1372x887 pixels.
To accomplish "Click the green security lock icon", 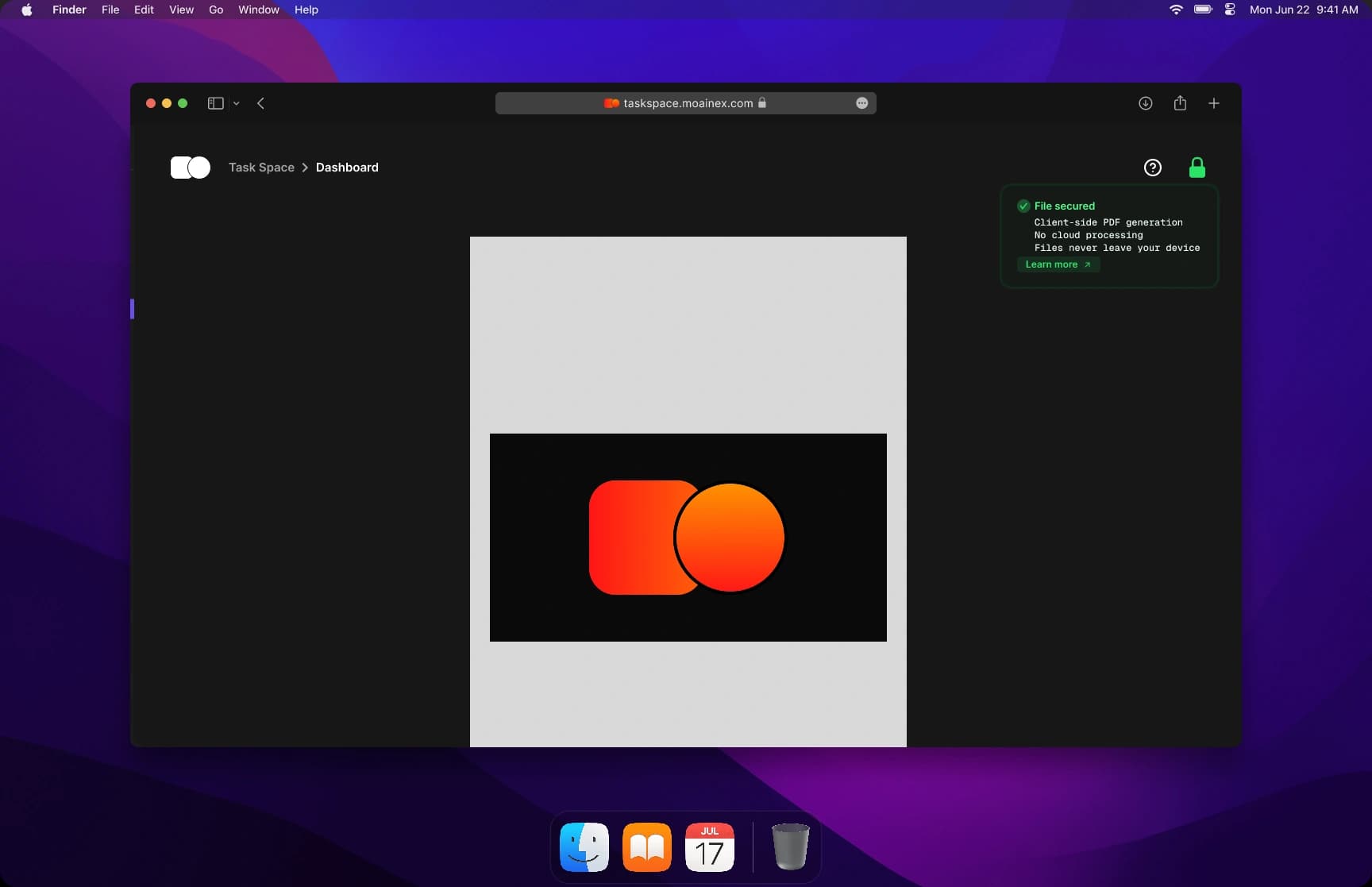I will click(1197, 168).
